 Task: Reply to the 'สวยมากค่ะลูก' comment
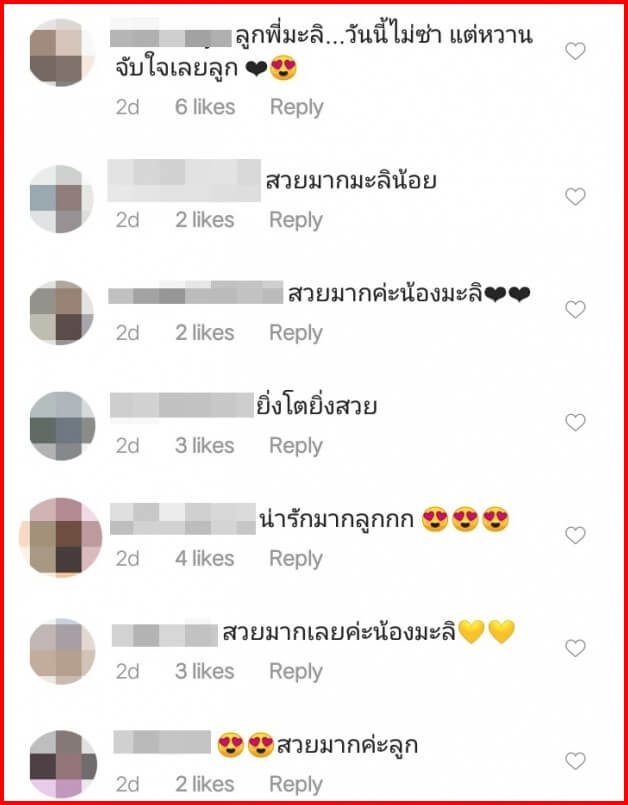pyautogui.click(x=296, y=784)
